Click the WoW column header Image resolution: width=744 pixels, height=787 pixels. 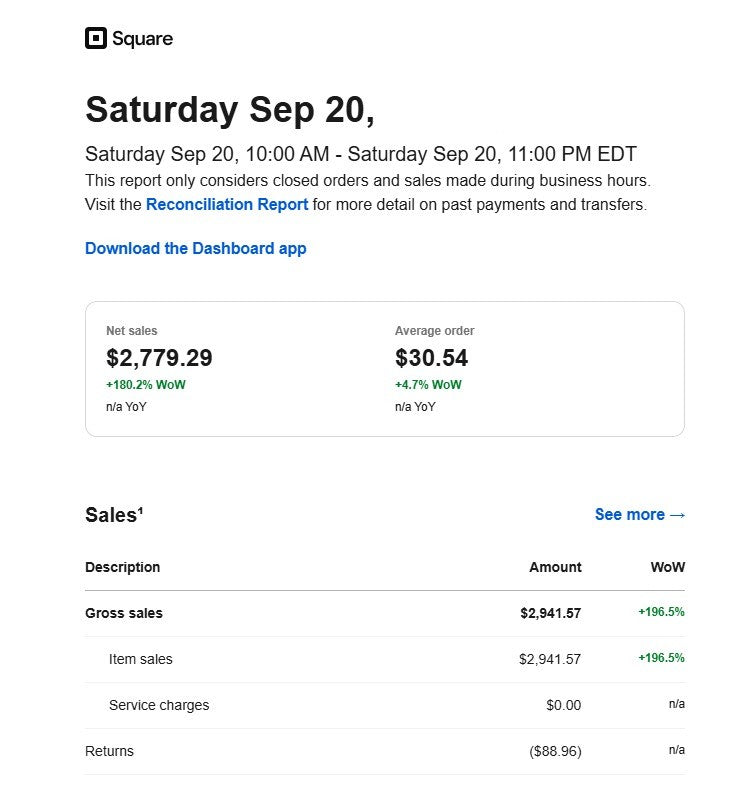click(667, 567)
